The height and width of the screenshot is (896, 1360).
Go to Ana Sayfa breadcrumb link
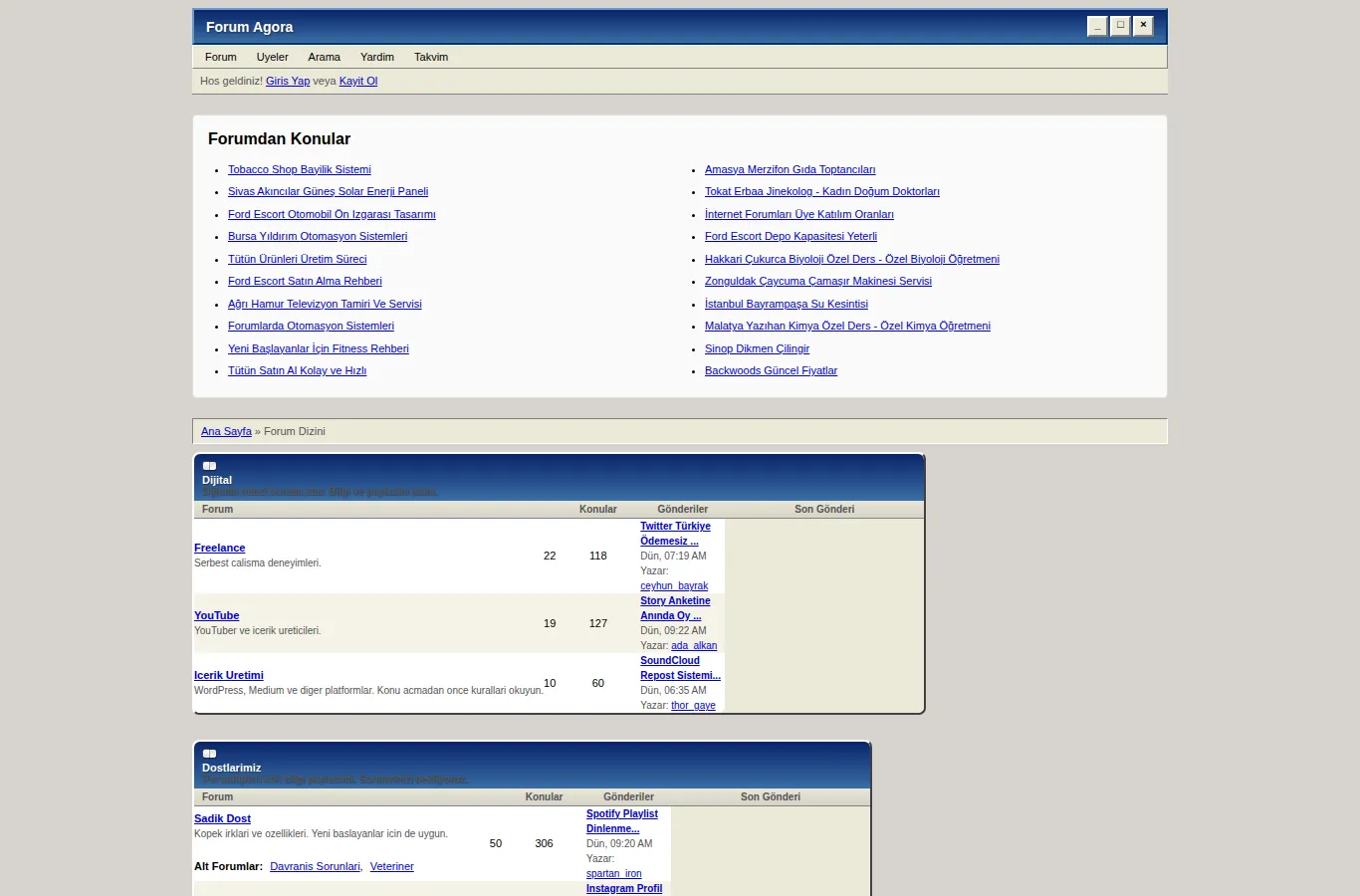tap(226, 431)
